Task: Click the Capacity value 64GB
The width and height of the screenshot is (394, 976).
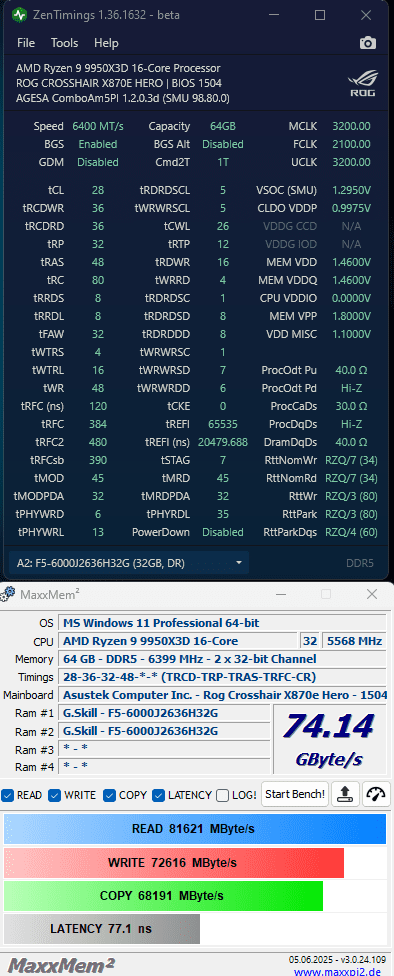Action: 223,126
